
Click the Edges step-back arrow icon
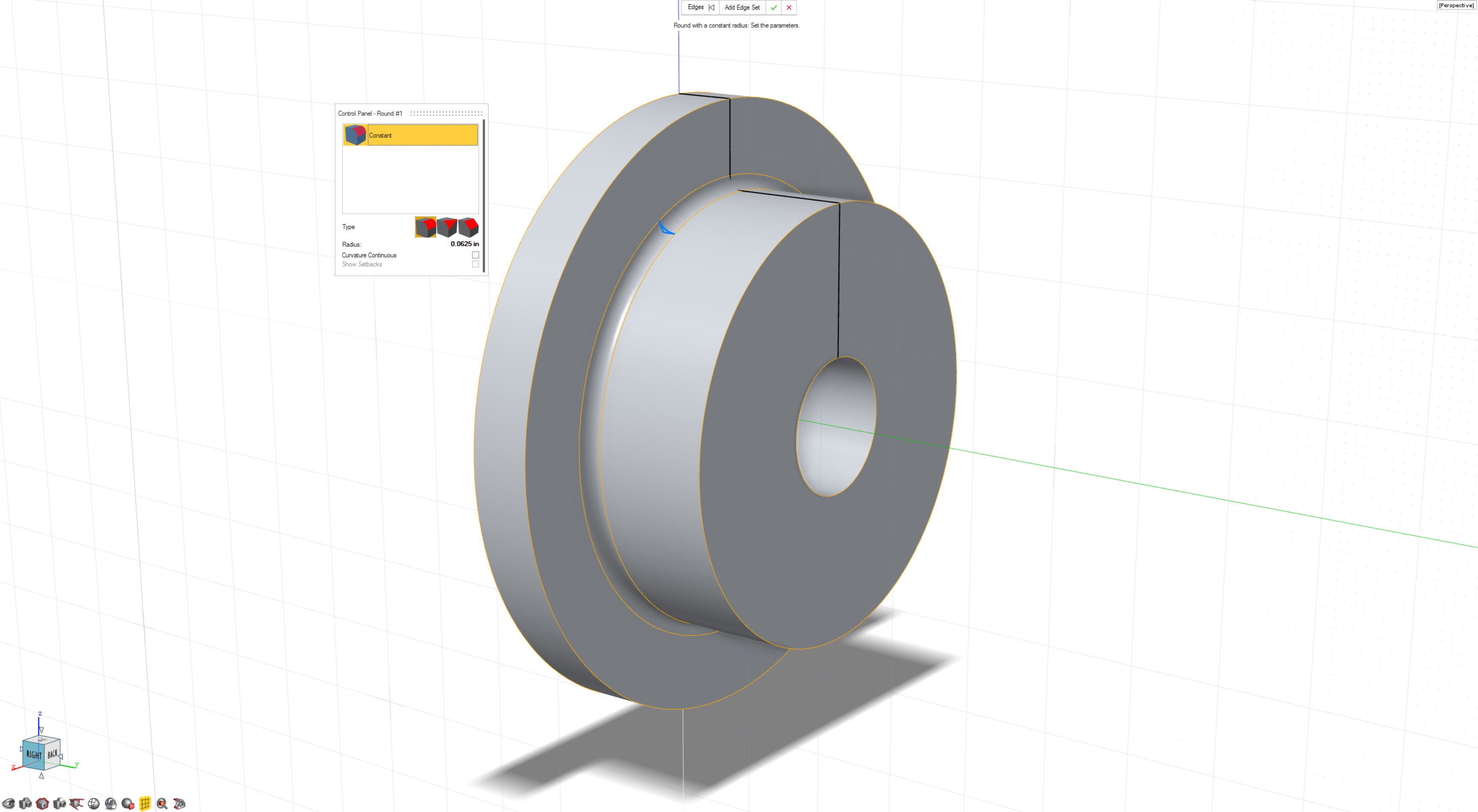[711, 7]
